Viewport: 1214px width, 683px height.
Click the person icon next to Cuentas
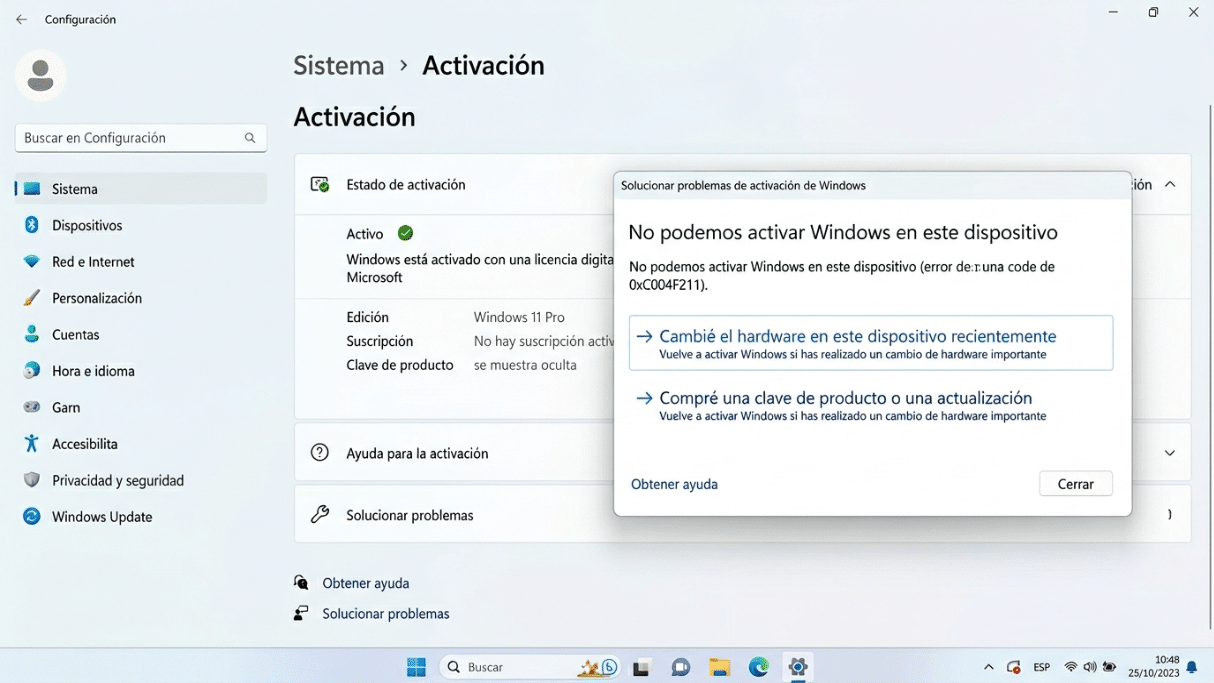pos(32,334)
